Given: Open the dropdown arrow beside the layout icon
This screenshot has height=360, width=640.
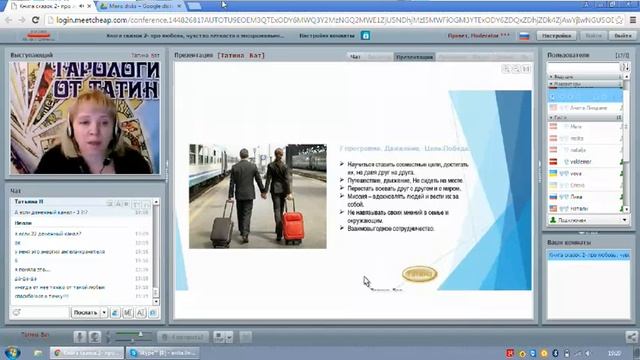Looking at the screenshot, I should [229, 337].
